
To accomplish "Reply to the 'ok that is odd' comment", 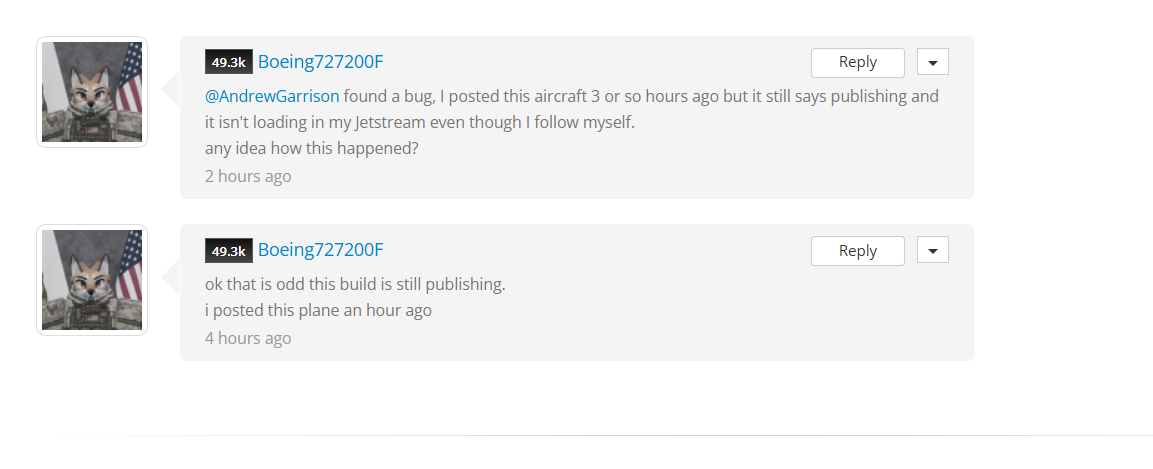I will [857, 251].
